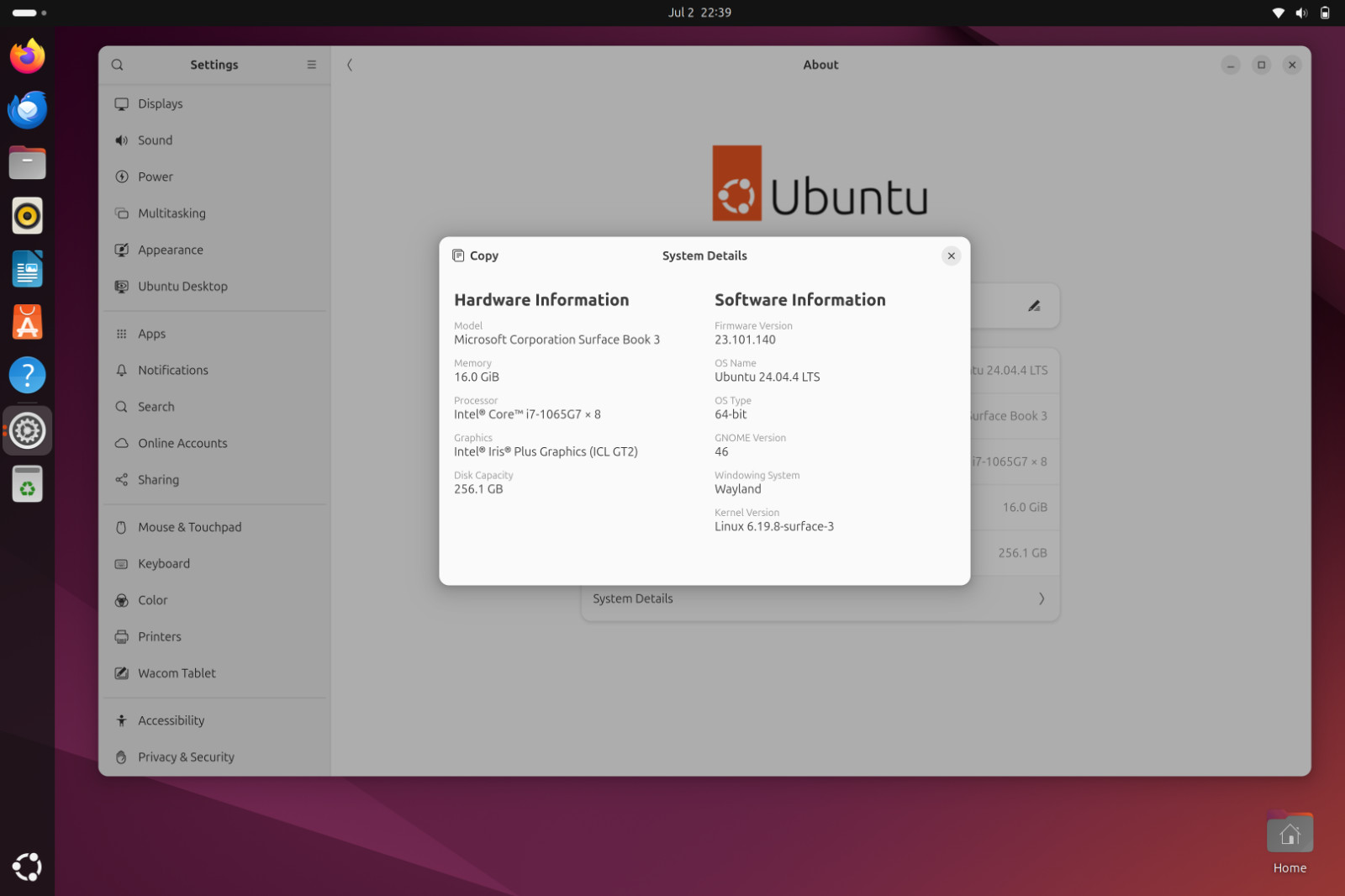The height and width of the screenshot is (896, 1345).
Task: Open the volume indicator system menu
Action: pos(1301,13)
